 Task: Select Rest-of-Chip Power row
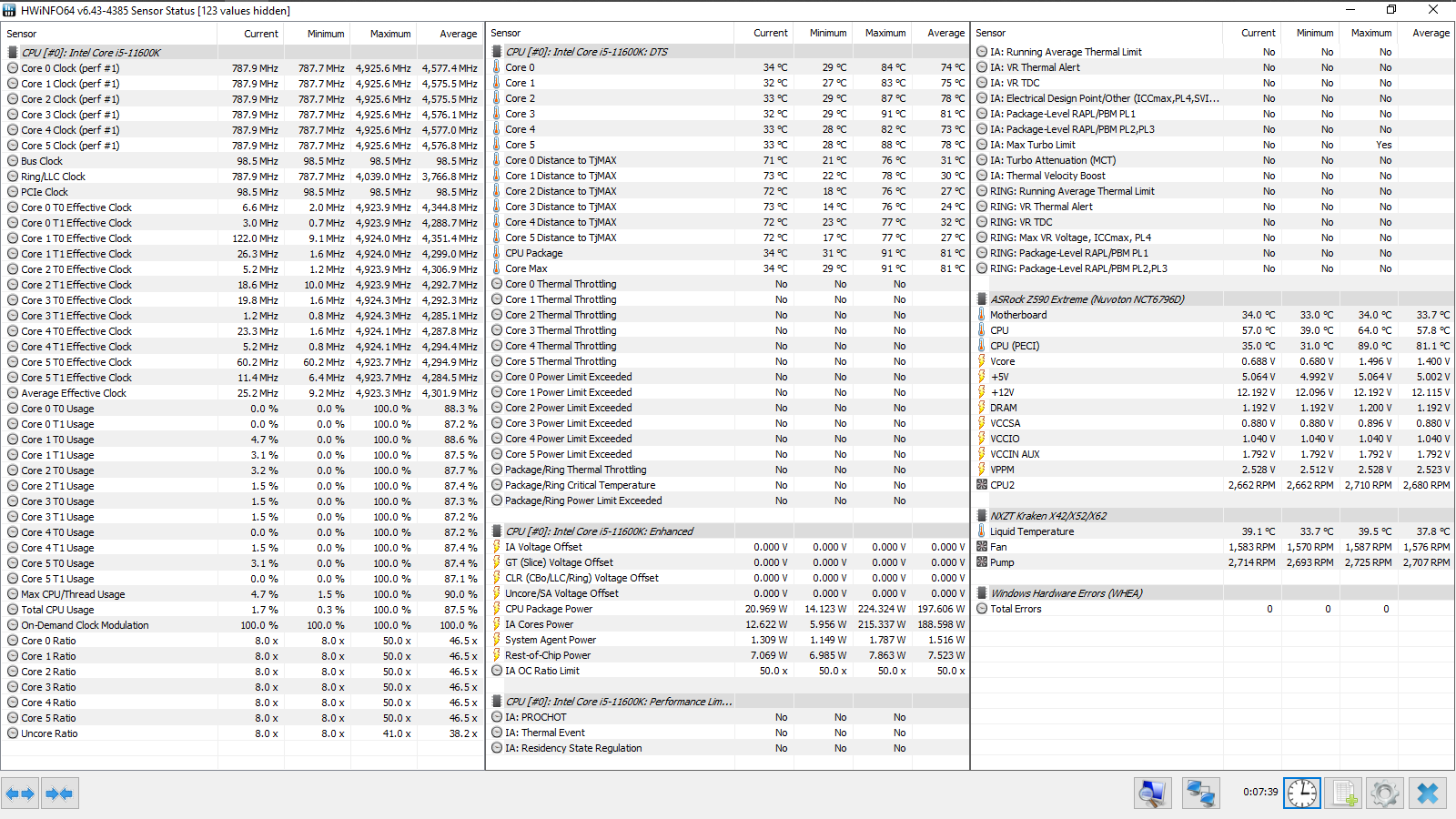[x=728, y=655]
